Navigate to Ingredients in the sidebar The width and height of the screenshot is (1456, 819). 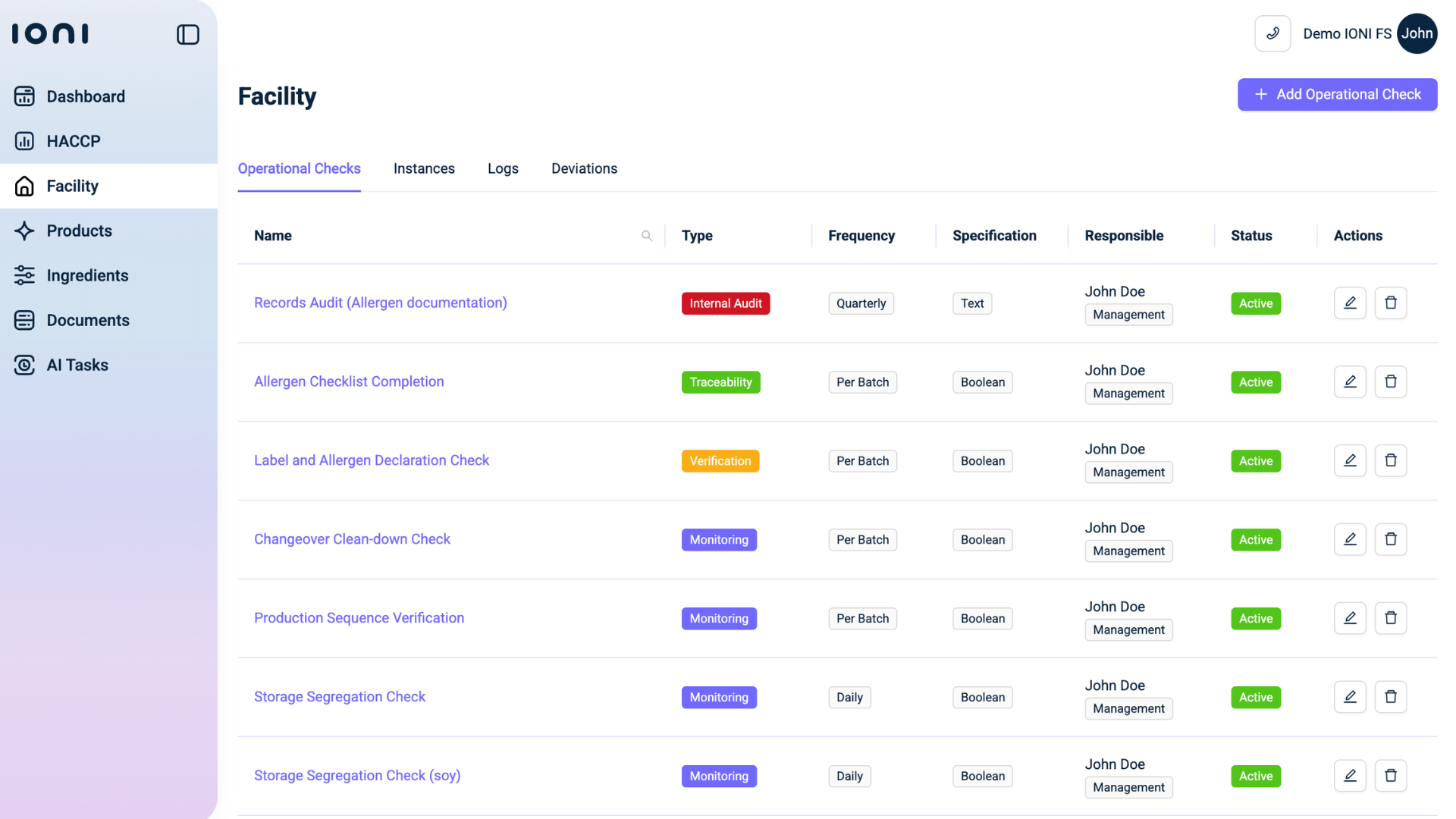click(x=87, y=275)
